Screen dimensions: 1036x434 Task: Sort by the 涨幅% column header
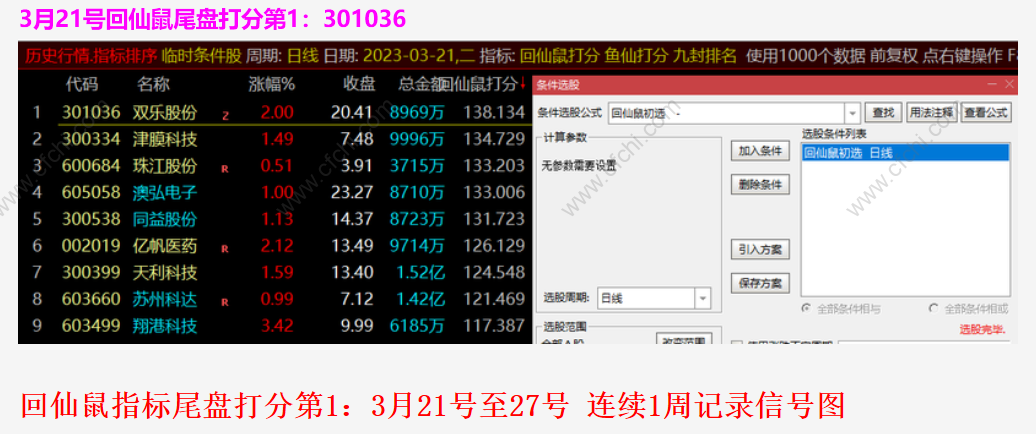pyautogui.click(x=272, y=84)
